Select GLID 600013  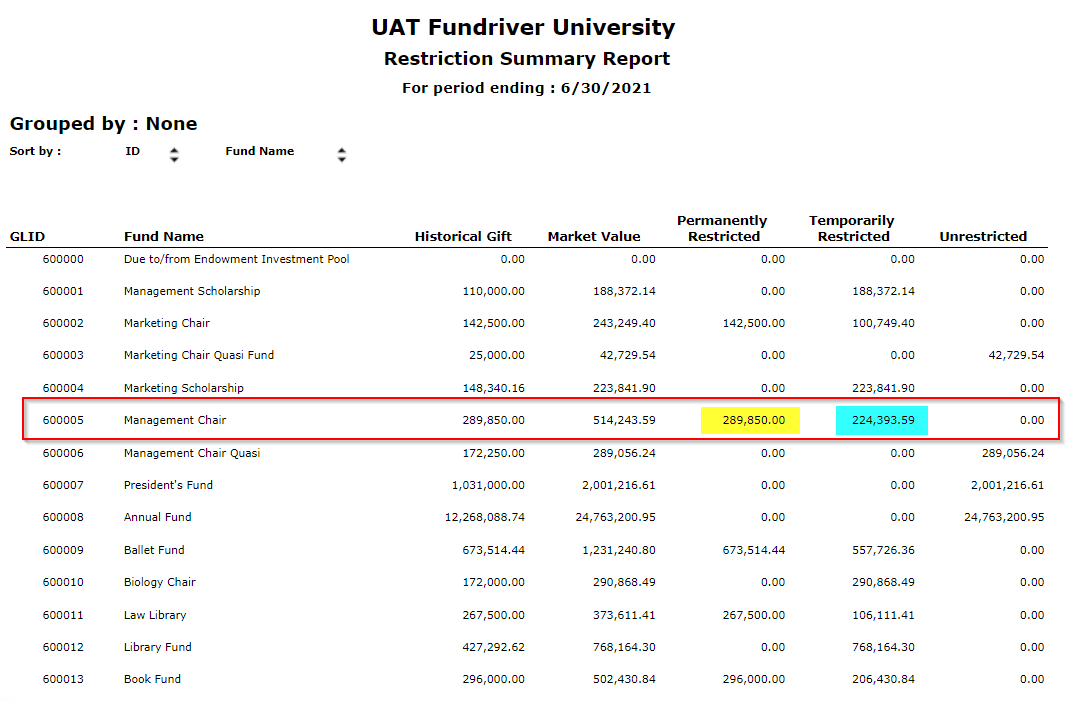coord(63,679)
